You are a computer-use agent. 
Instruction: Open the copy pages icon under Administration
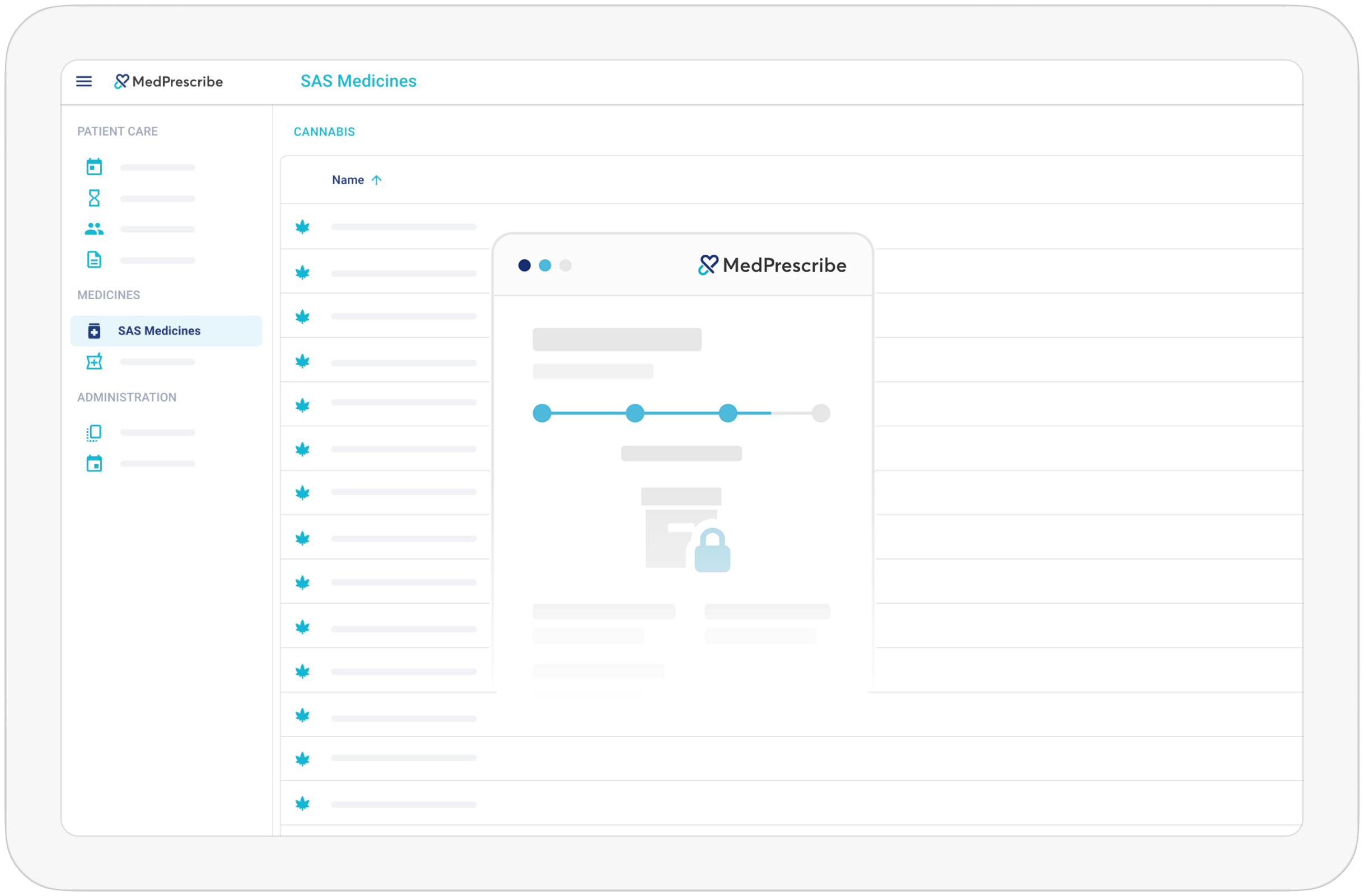click(94, 433)
